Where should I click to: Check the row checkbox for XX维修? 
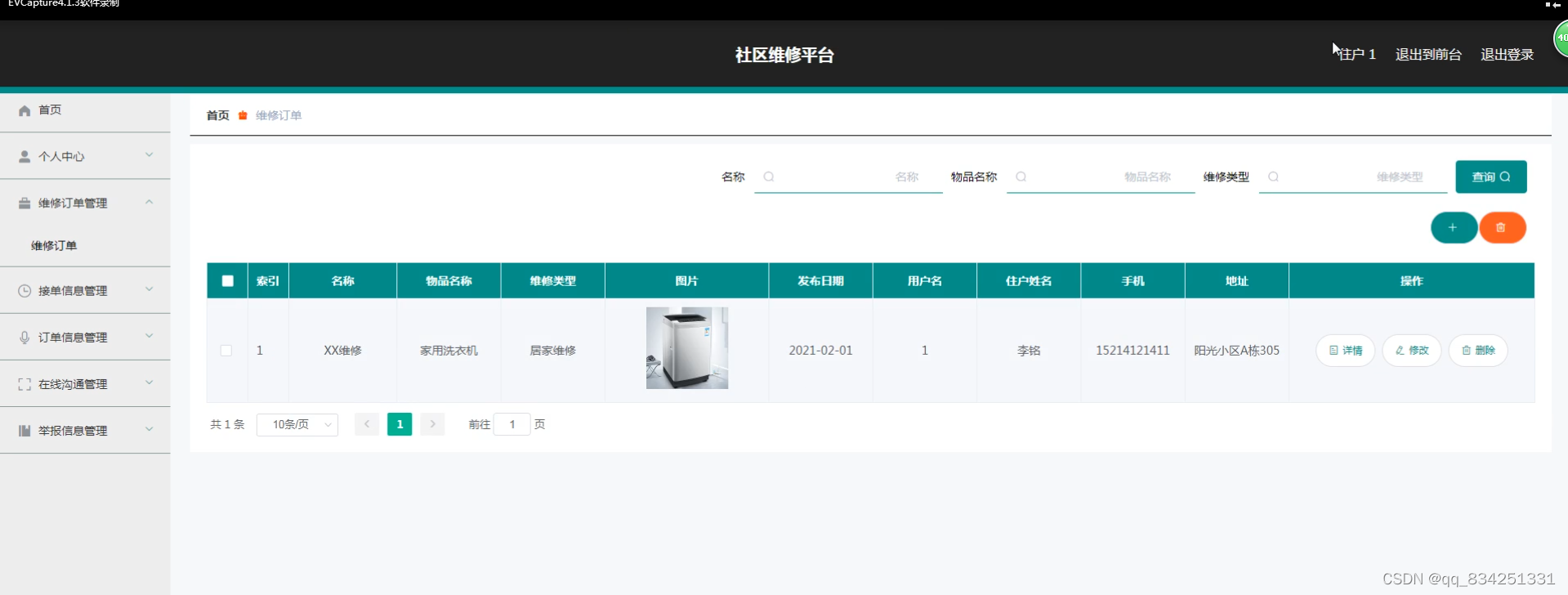point(226,351)
